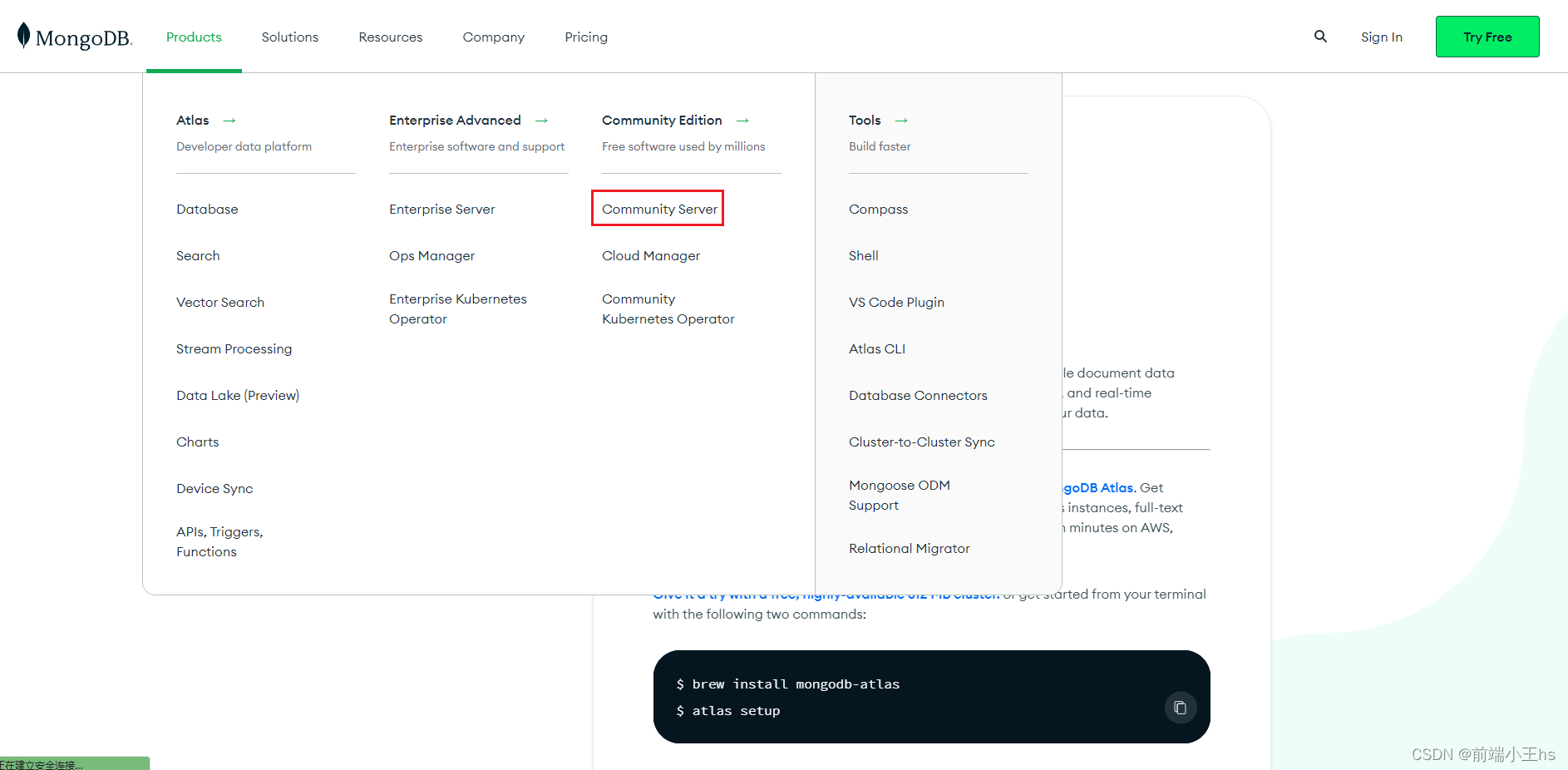Image resolution: width=1568 pixels, height=770 pixels.
Task: Open the Vector Search product page
Action: point(220,302)
